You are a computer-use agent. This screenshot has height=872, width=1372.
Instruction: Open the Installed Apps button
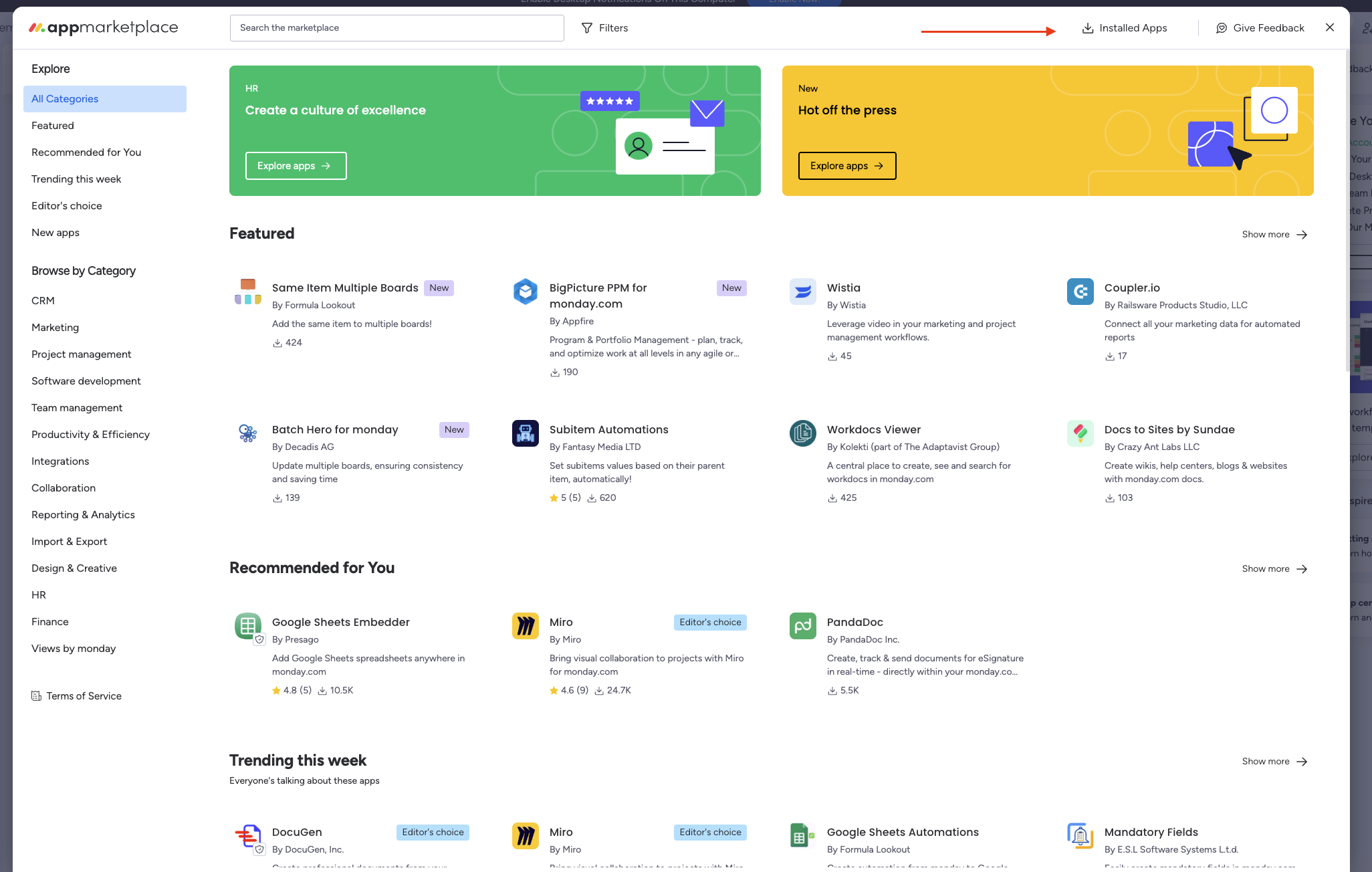click(1125, 28)
